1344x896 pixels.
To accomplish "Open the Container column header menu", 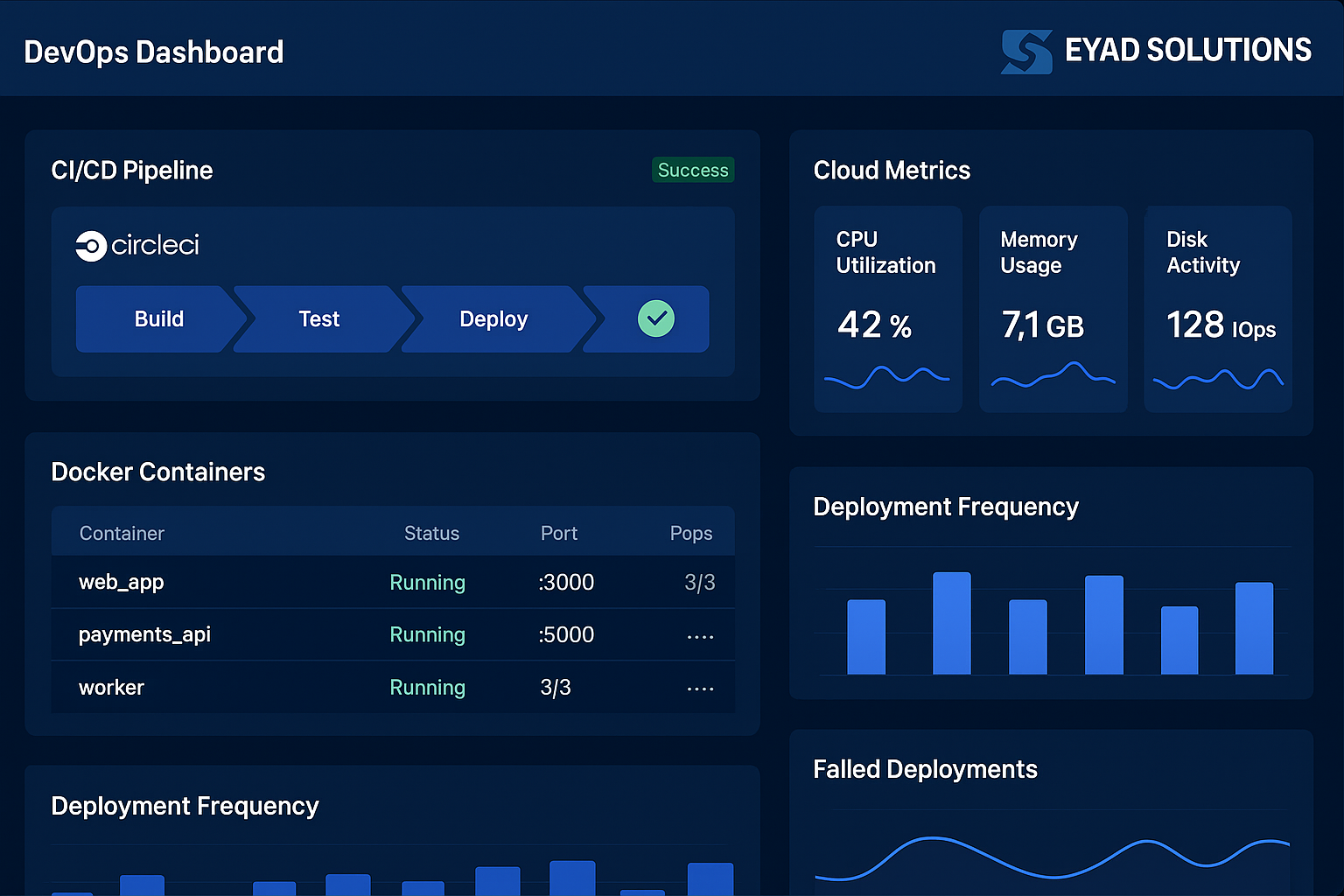I will pos(122,532).
